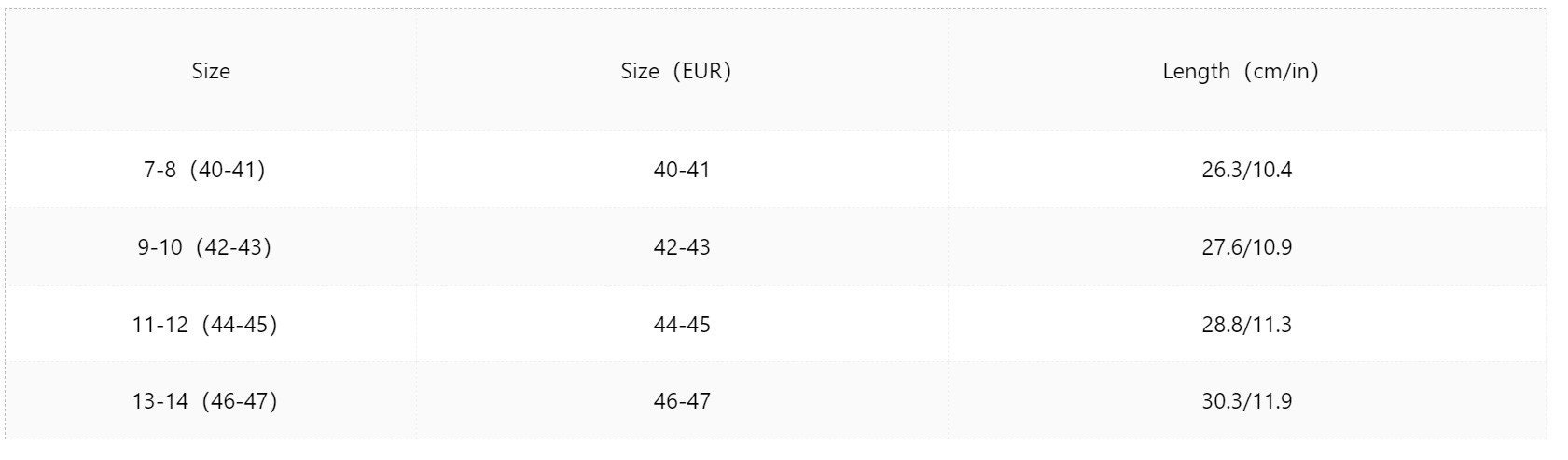Click the (40-41) text in first column
The width and height of the screenshot is (1568, 460).
228,170
